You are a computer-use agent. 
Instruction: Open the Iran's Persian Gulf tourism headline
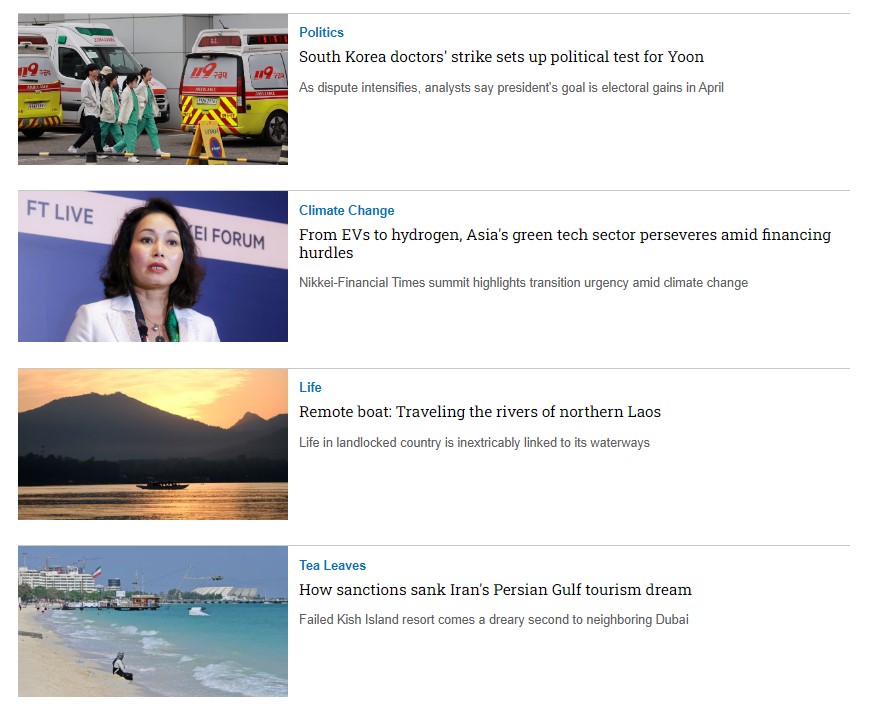click(495, 590)
